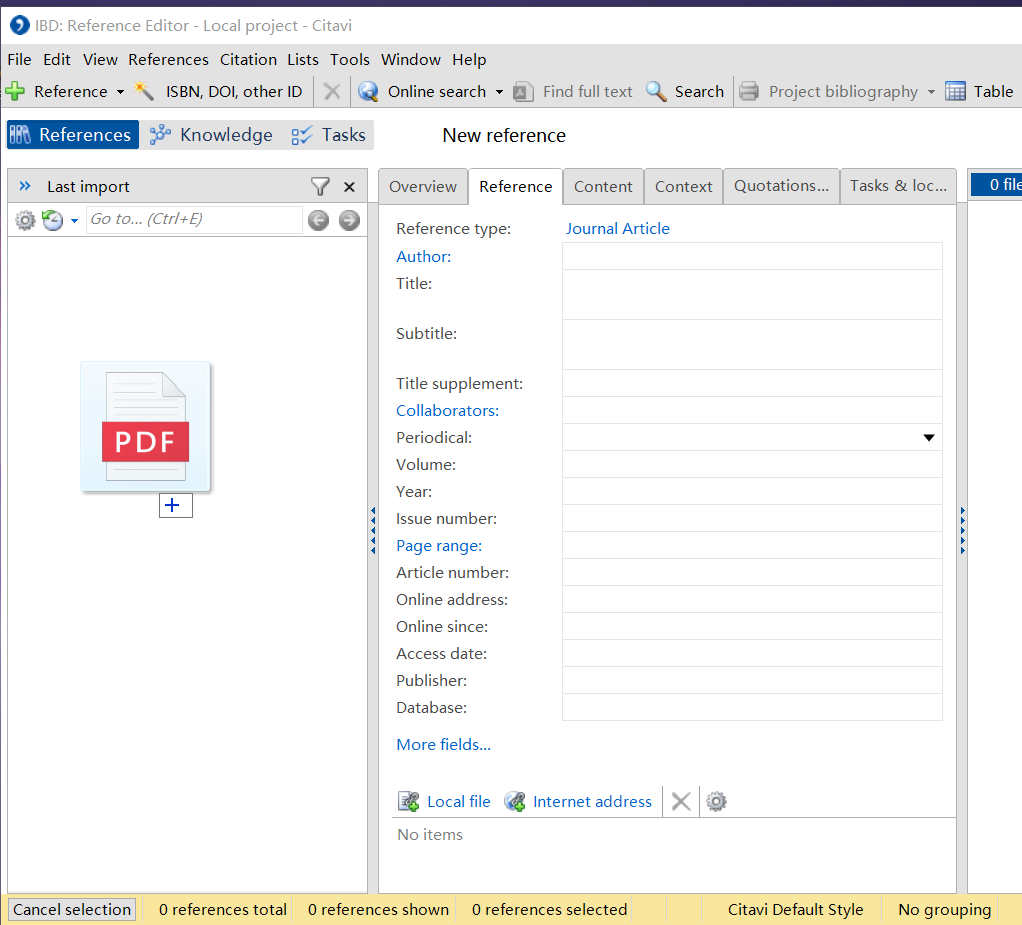Click the Project bibliography printer icon
The width and height of the screenshot is (1022, 925).
(x=749, y=91)
